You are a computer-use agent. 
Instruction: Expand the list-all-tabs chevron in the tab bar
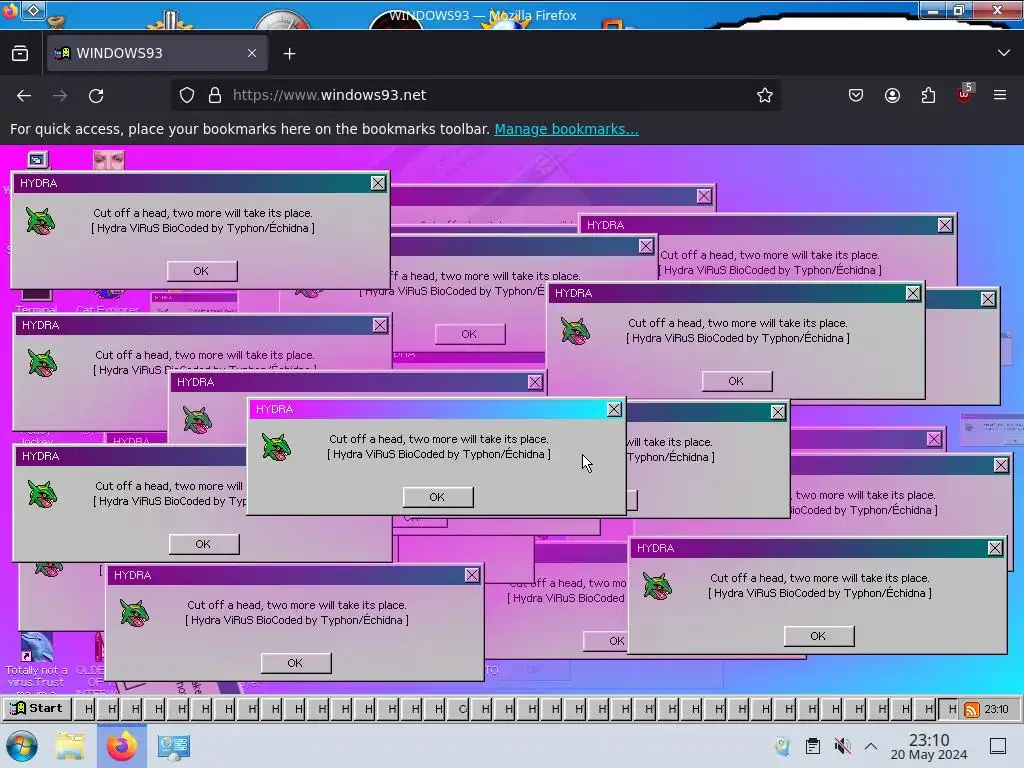[1004, 53]
